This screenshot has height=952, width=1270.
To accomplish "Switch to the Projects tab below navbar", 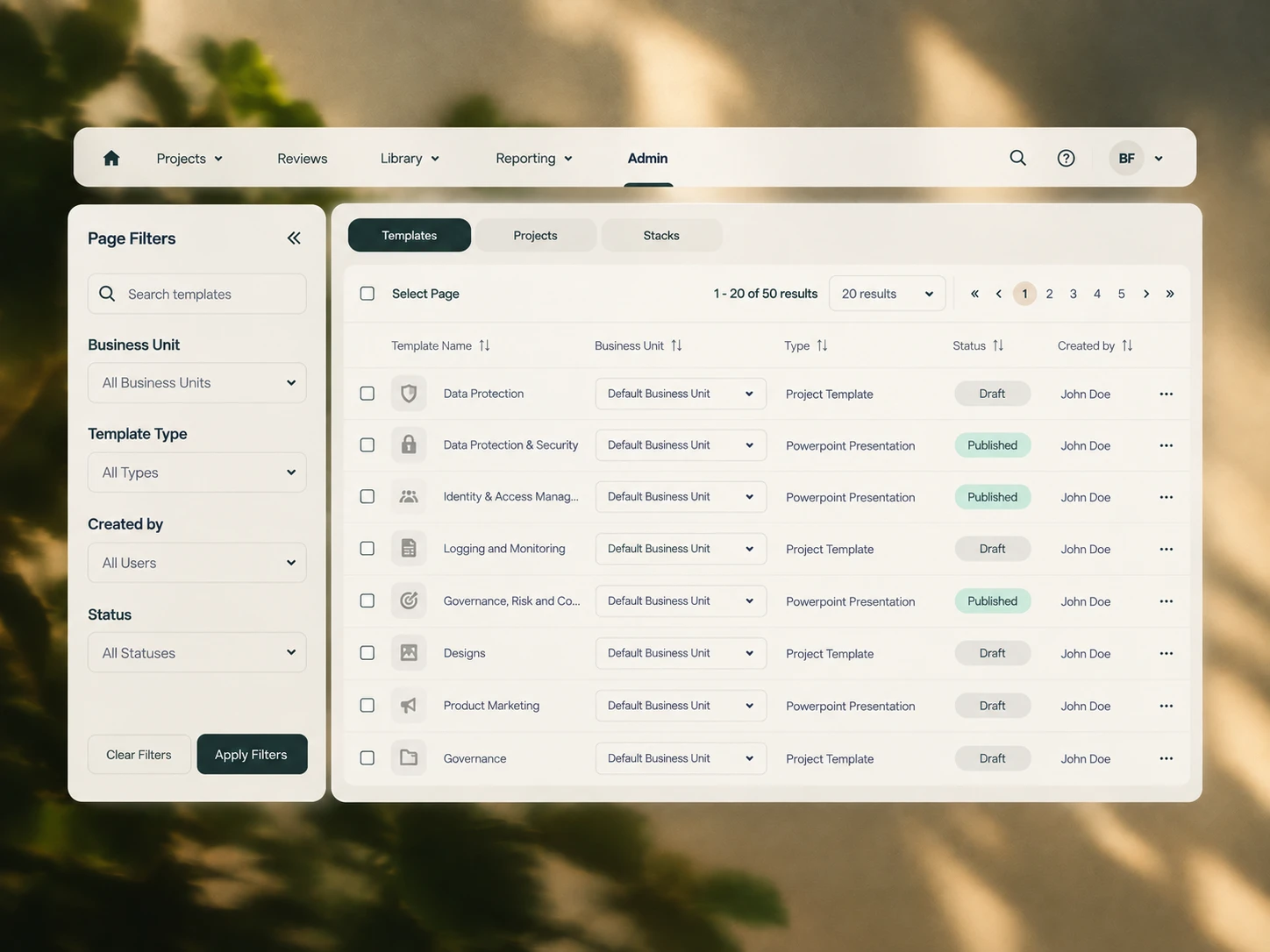I will pos(535,235).
